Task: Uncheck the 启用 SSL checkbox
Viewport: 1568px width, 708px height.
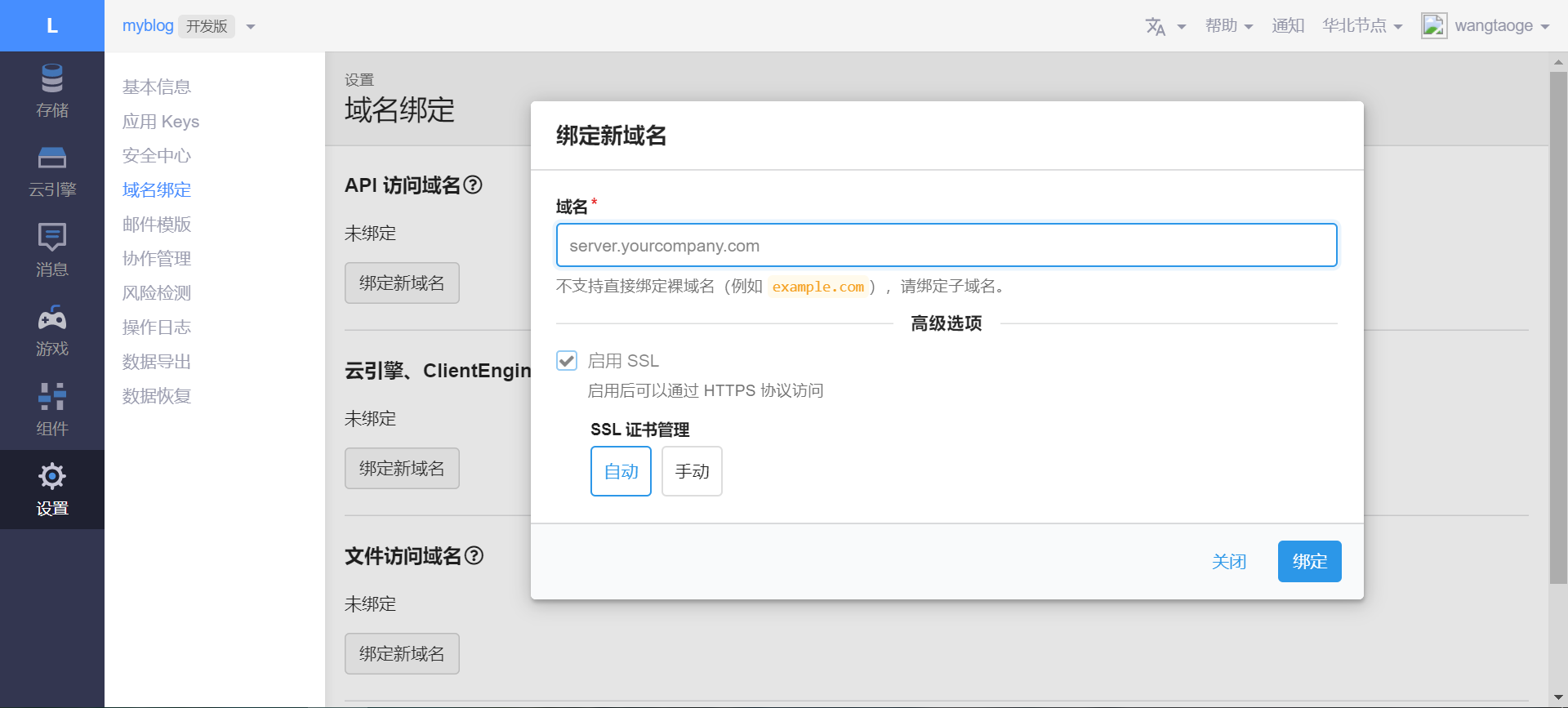Action: [567, 361]
